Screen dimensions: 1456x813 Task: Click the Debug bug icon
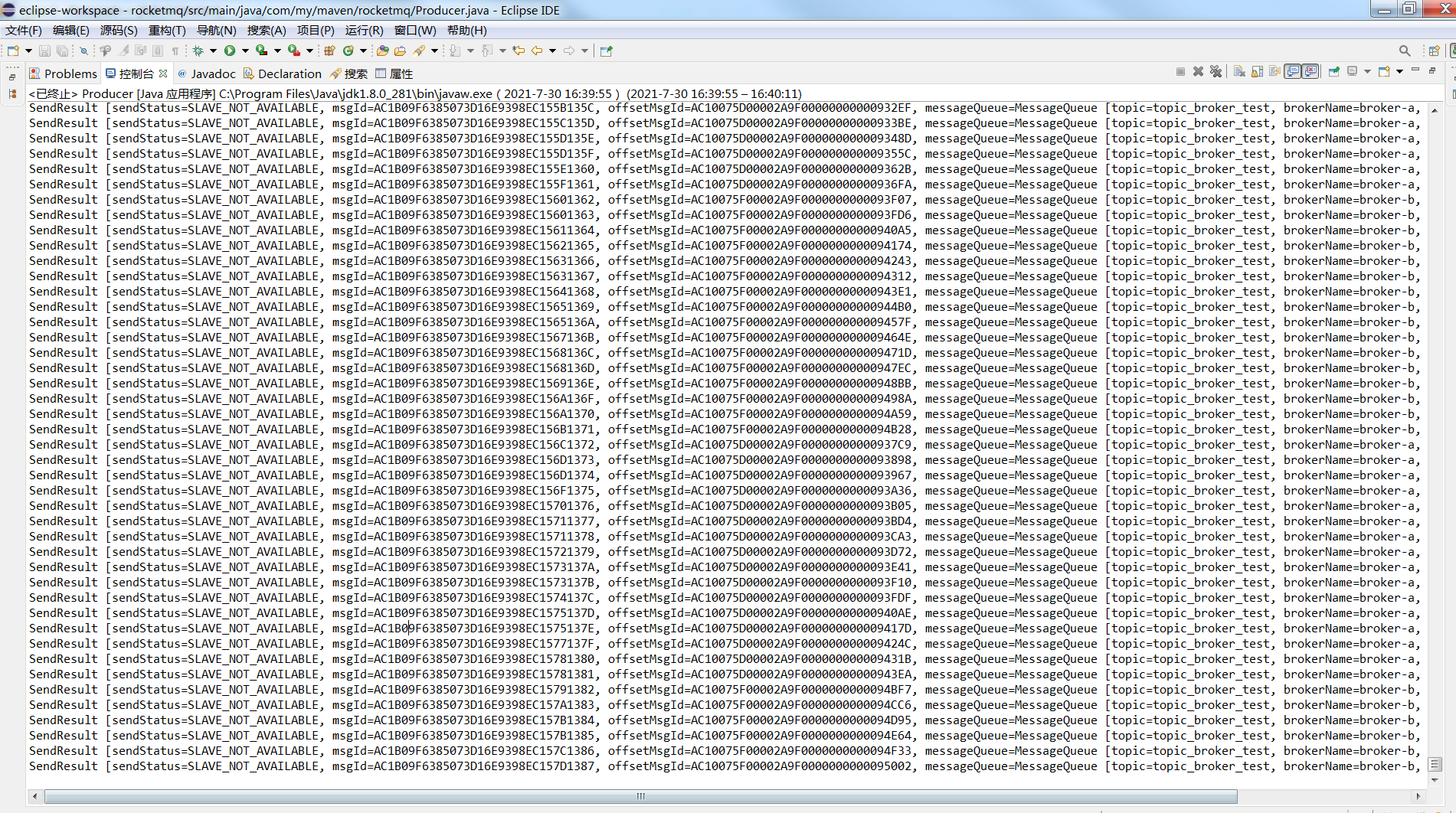198,51
